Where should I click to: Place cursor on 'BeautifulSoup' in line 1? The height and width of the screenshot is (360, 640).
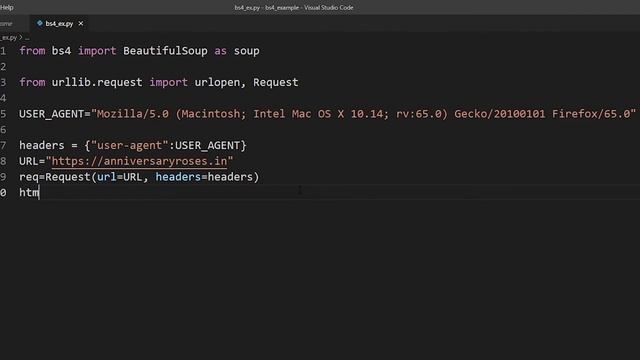click(x=165, y=51)
